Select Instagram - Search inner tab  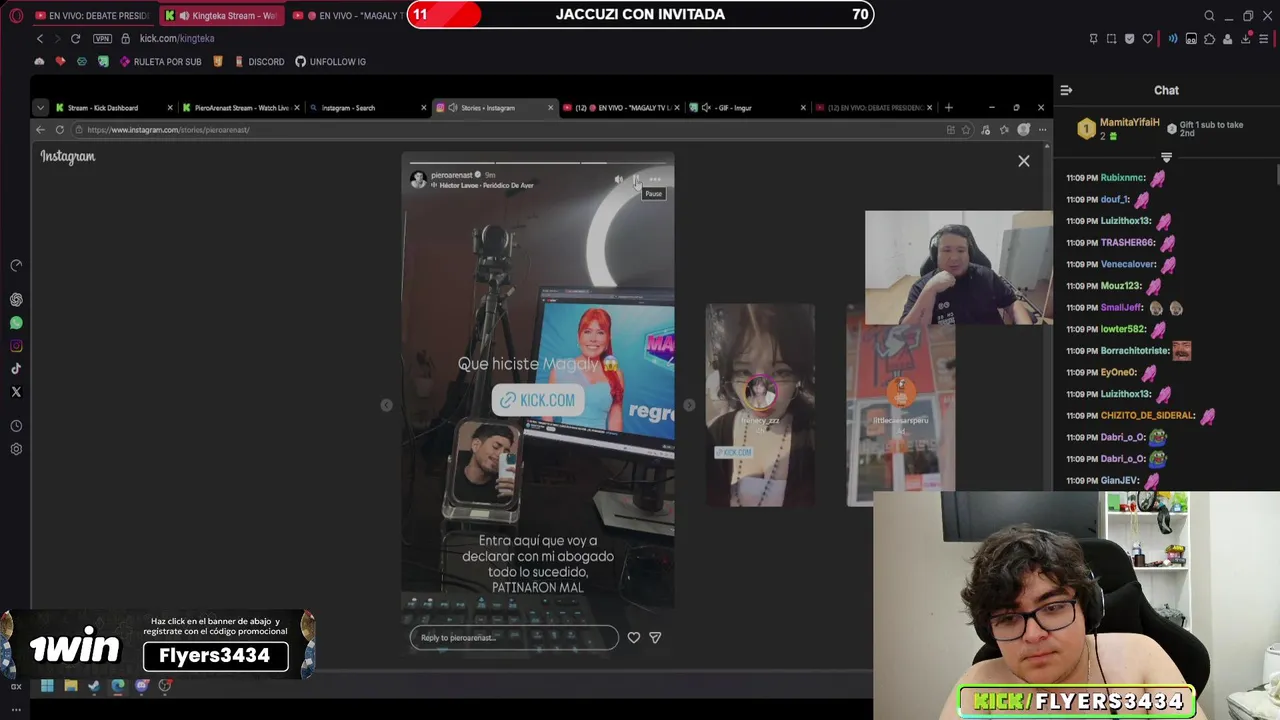367,108
